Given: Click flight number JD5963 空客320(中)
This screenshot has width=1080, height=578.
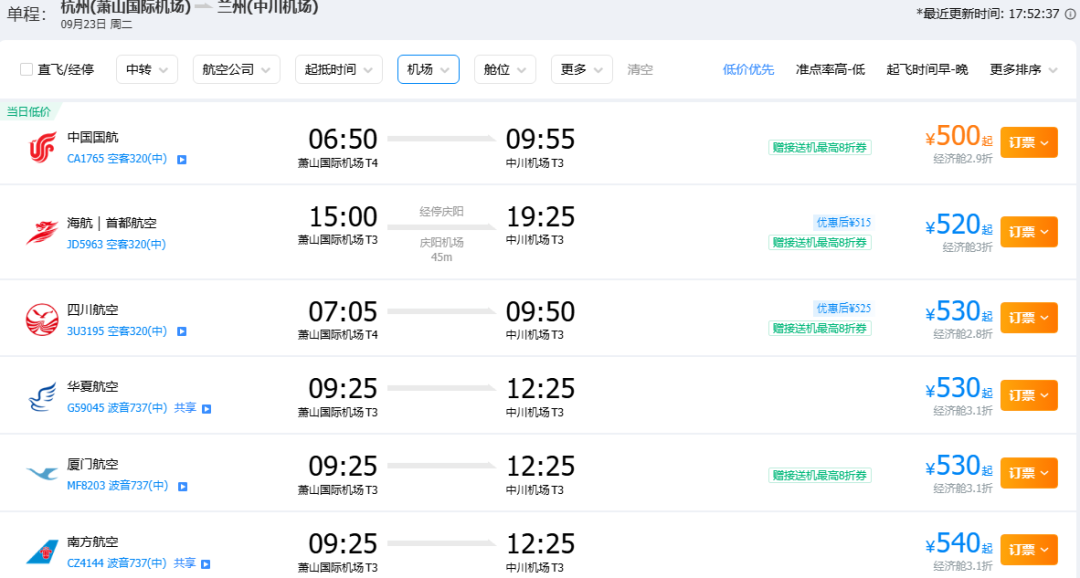Looking at the screenshot, I should point(116,245).
